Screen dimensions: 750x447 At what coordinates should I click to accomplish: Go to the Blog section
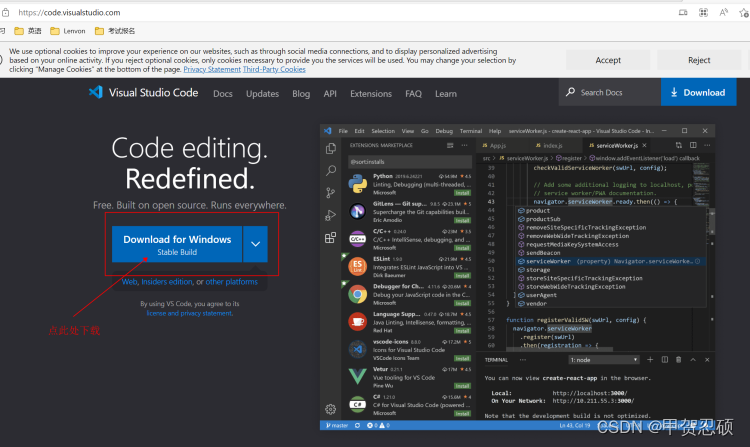tap(301, 94)
